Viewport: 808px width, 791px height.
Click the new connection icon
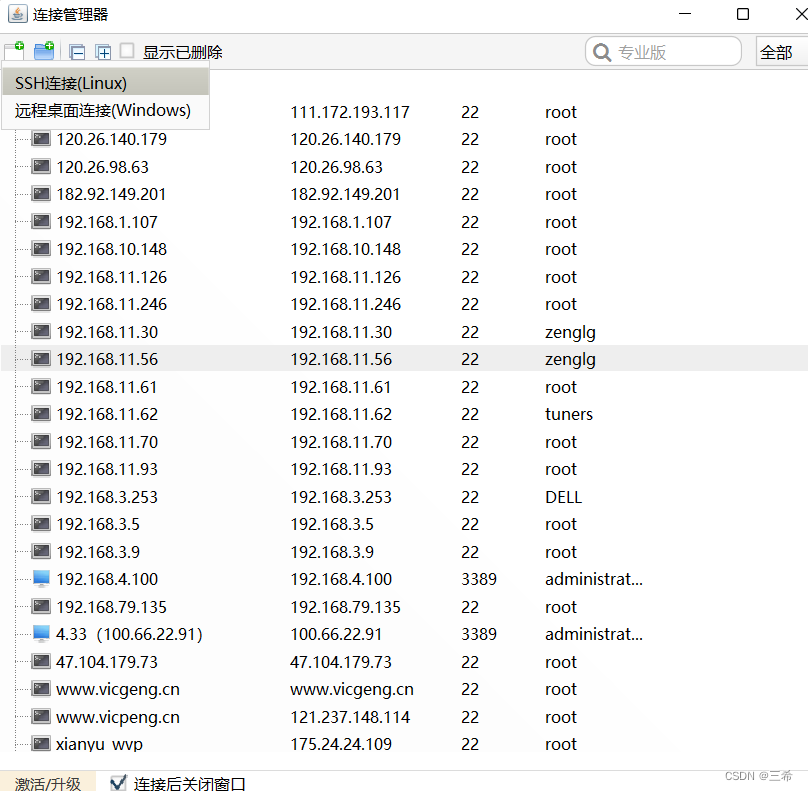[14, 51]
